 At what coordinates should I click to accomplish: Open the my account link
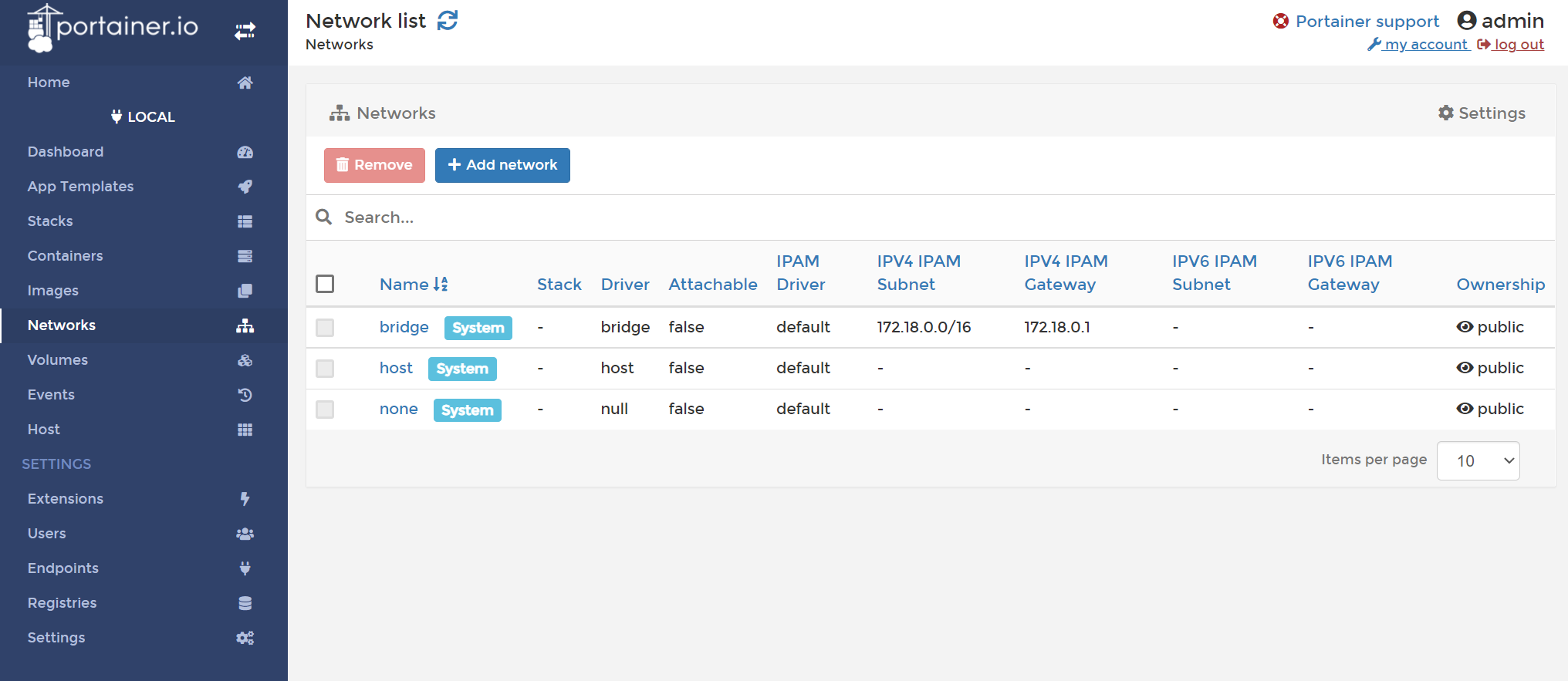[1418, 45]
